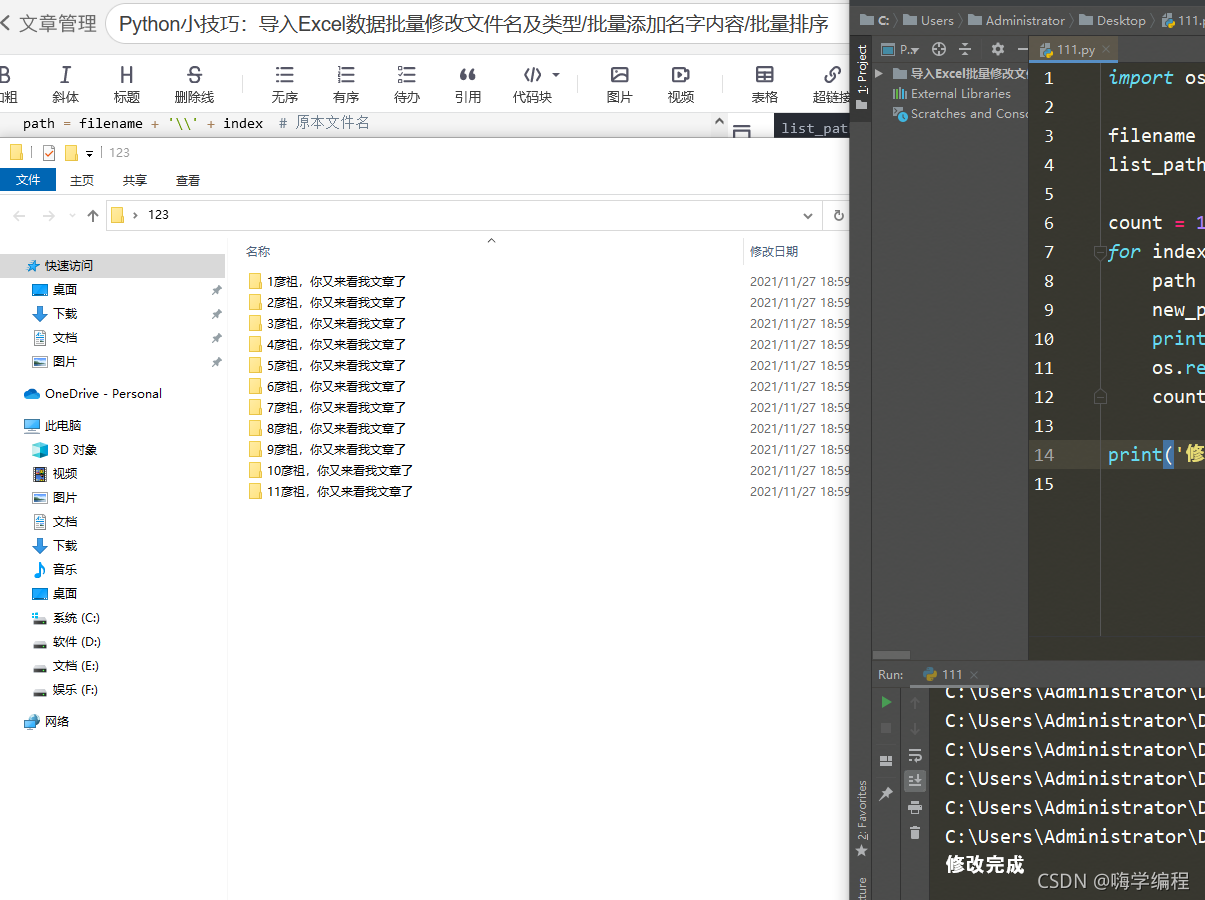Sort files by the 名称 column header
This screenshot has width=1205, height=900.
tap(258, 252)
